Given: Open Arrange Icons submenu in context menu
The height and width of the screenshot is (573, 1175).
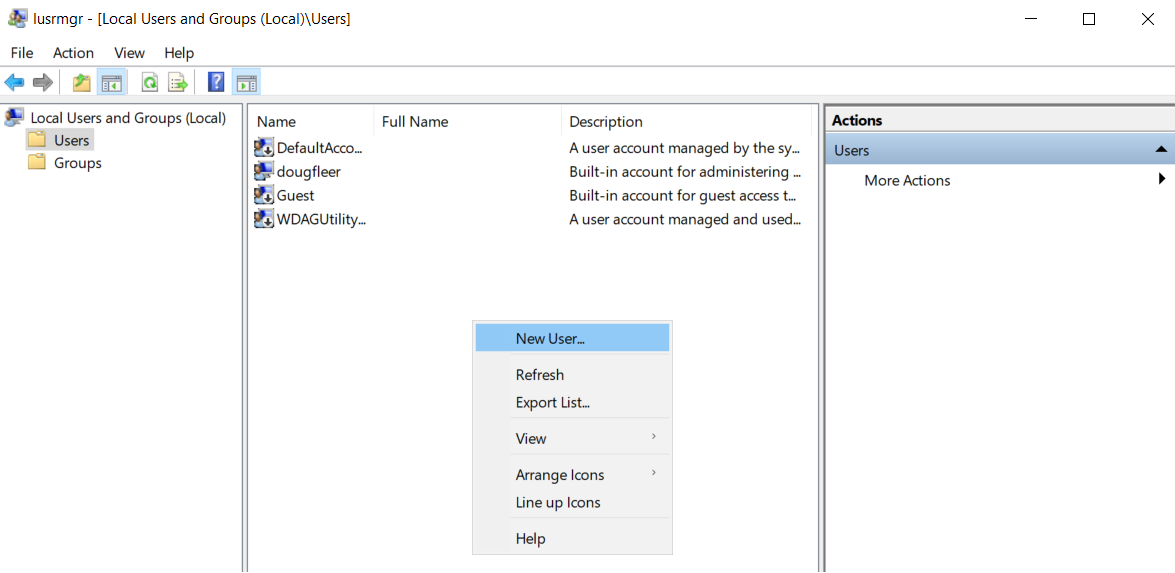Looking at the screenshot, I should (573, 475).
